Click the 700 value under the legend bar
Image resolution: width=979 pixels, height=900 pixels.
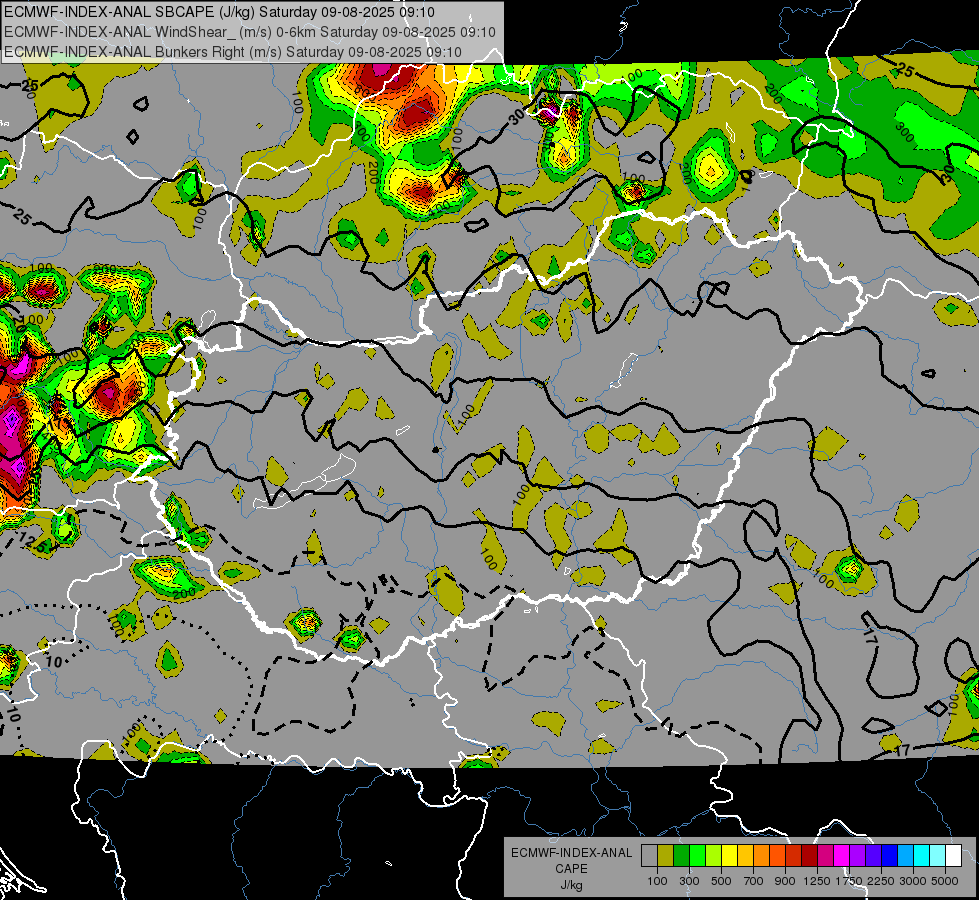click(x=754, y=881)
